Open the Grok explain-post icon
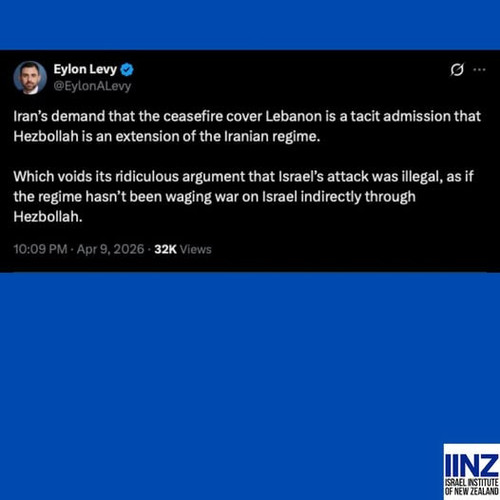500x500 pixels. (457, 70)
